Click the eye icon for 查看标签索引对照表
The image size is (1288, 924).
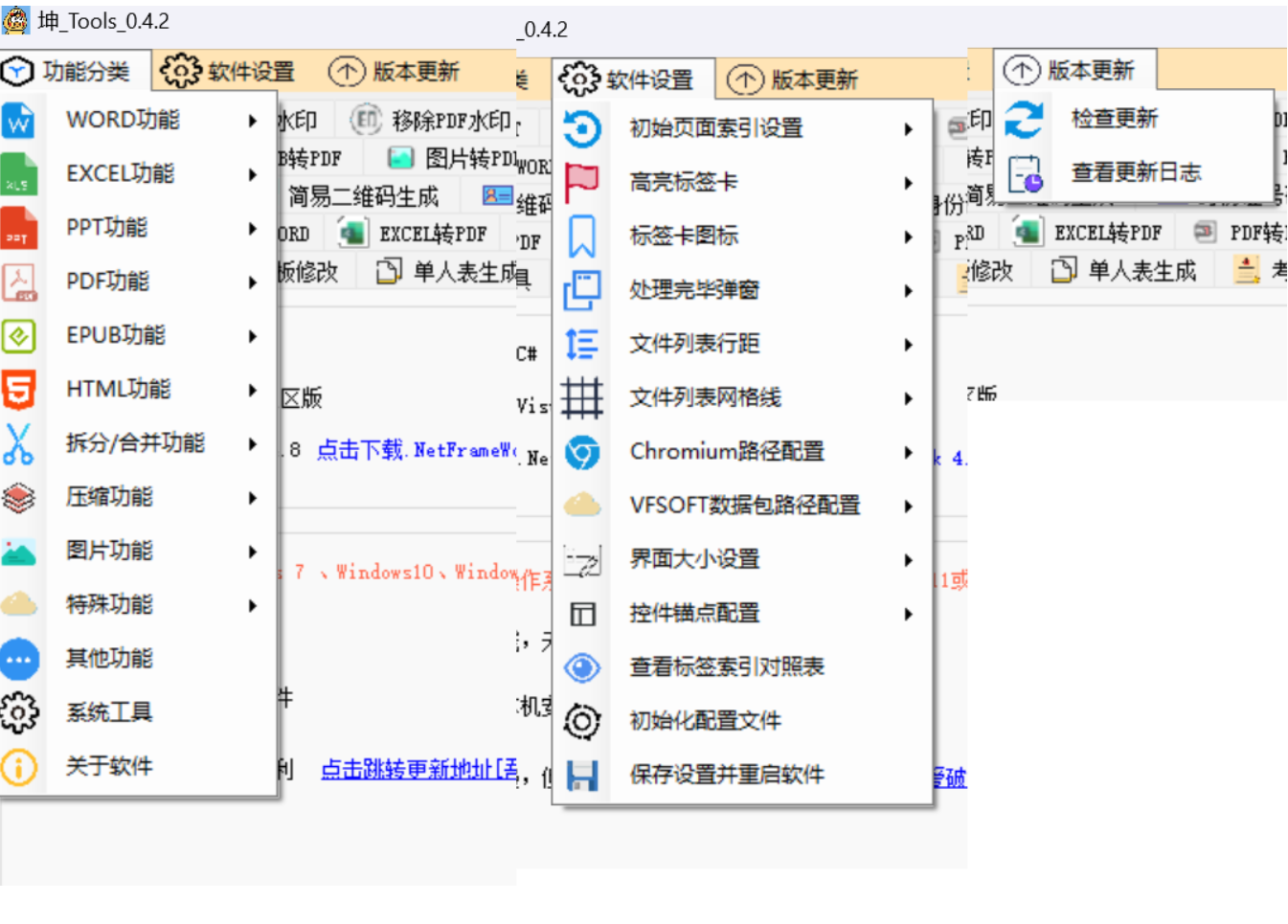pos(581,667)
